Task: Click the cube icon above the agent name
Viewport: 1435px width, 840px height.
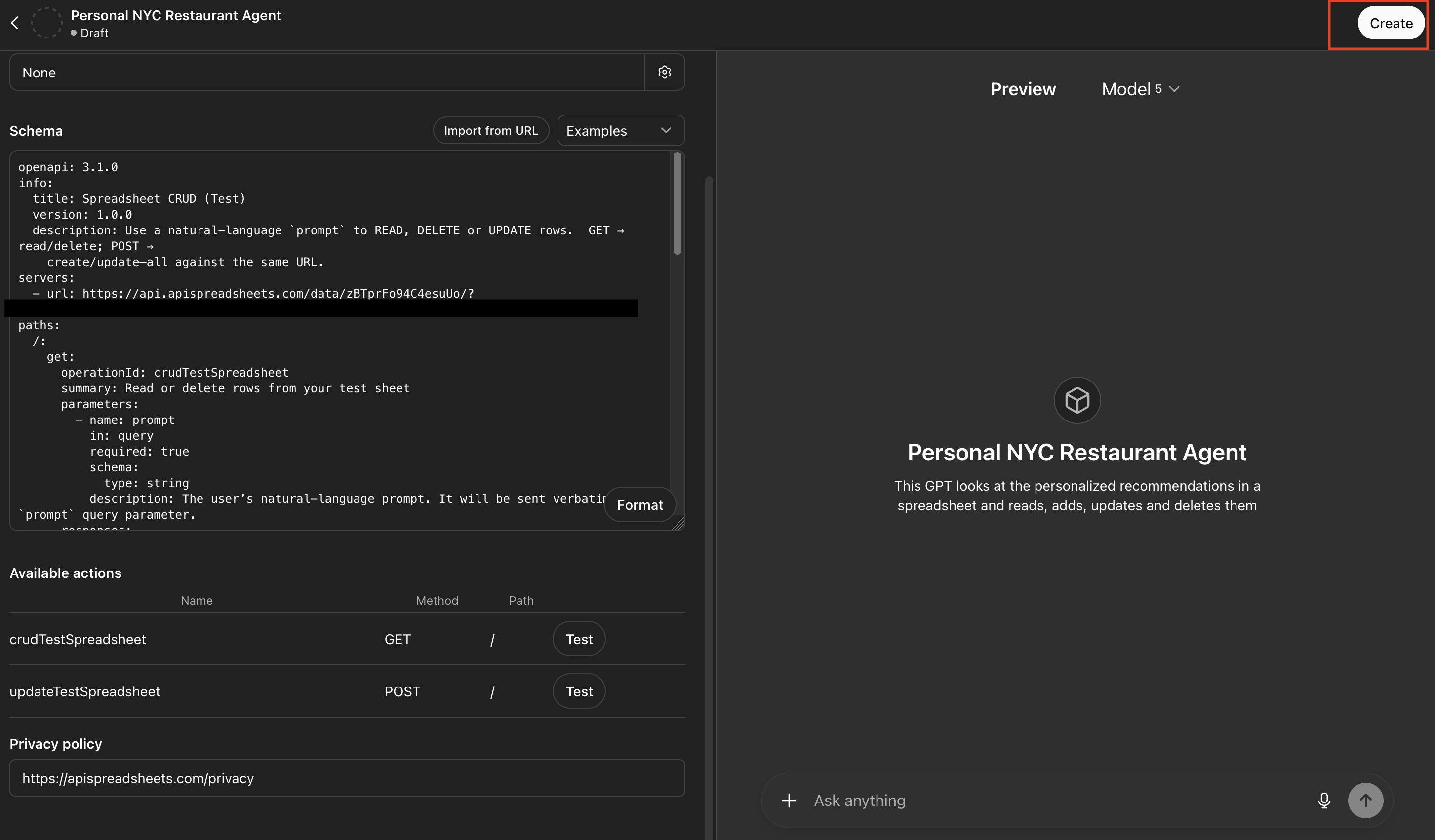Action: pos(1077,399)
